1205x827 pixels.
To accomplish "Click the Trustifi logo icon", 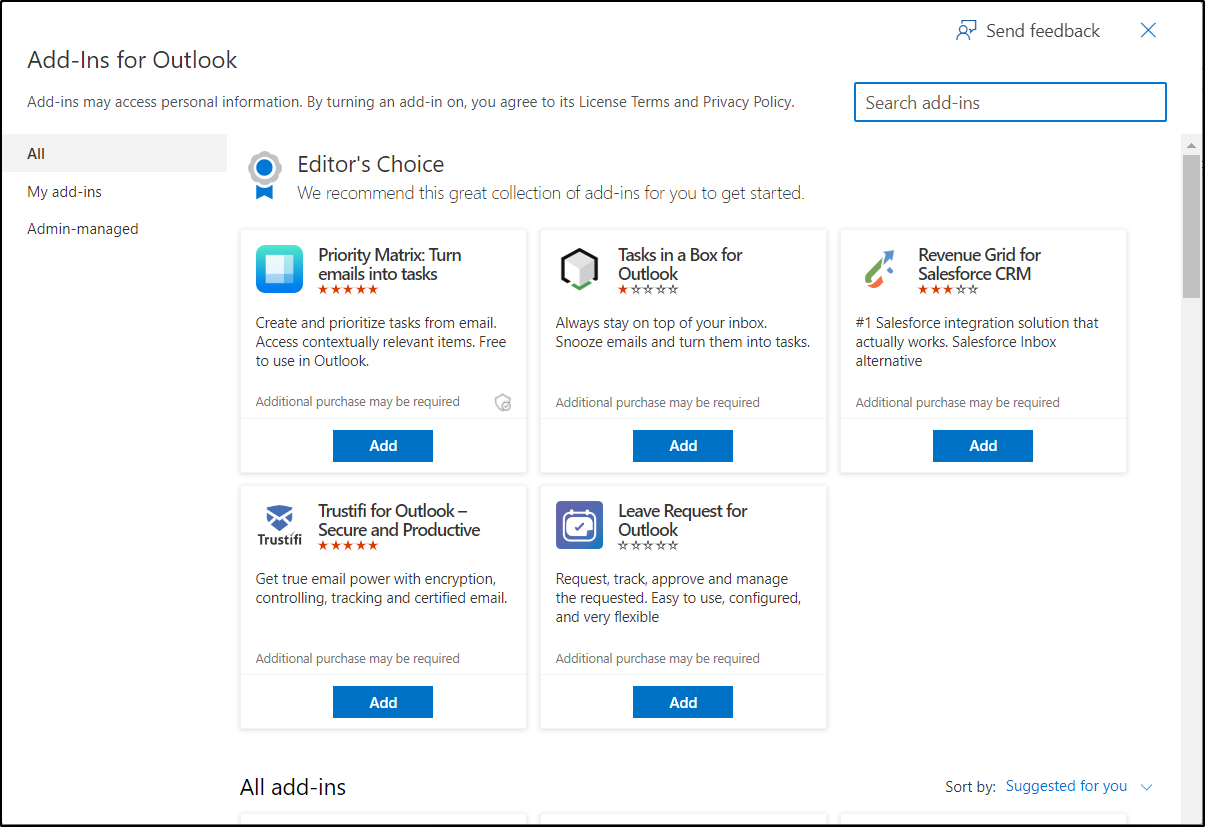I will click(x=279, y=525).
